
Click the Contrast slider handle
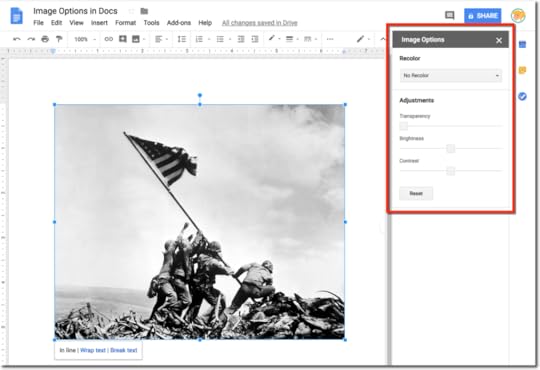[x=450, y=171]
